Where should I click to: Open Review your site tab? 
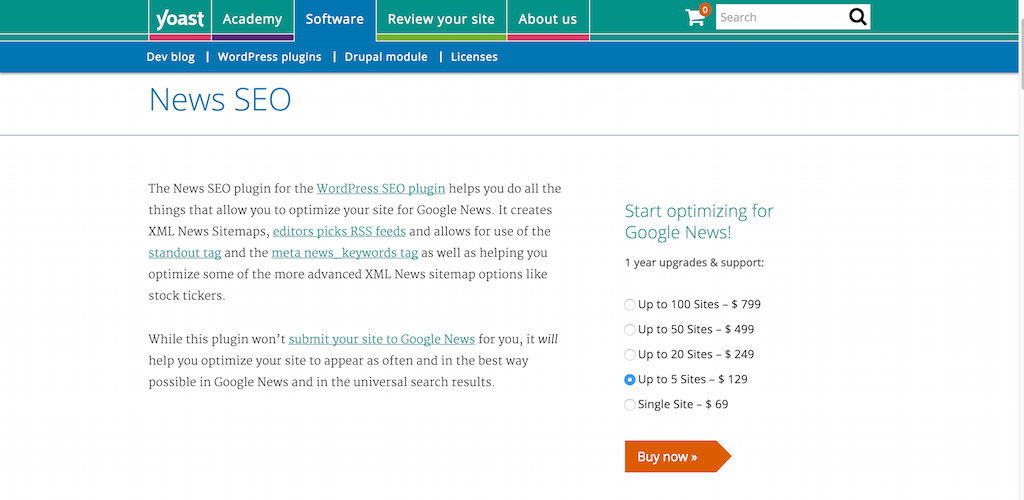point(441,19)
